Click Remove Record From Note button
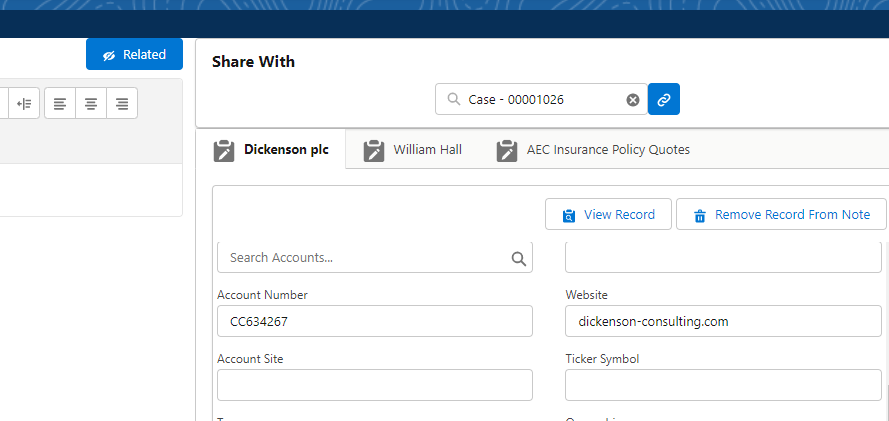The image size is (889, 421). (x=781, y=214)
